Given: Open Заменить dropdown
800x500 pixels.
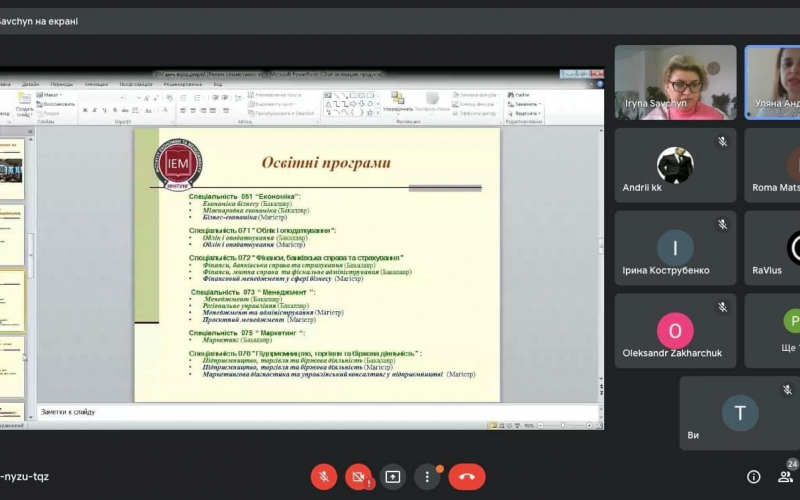Looking at the screenshot, I should tap(524, 105).
